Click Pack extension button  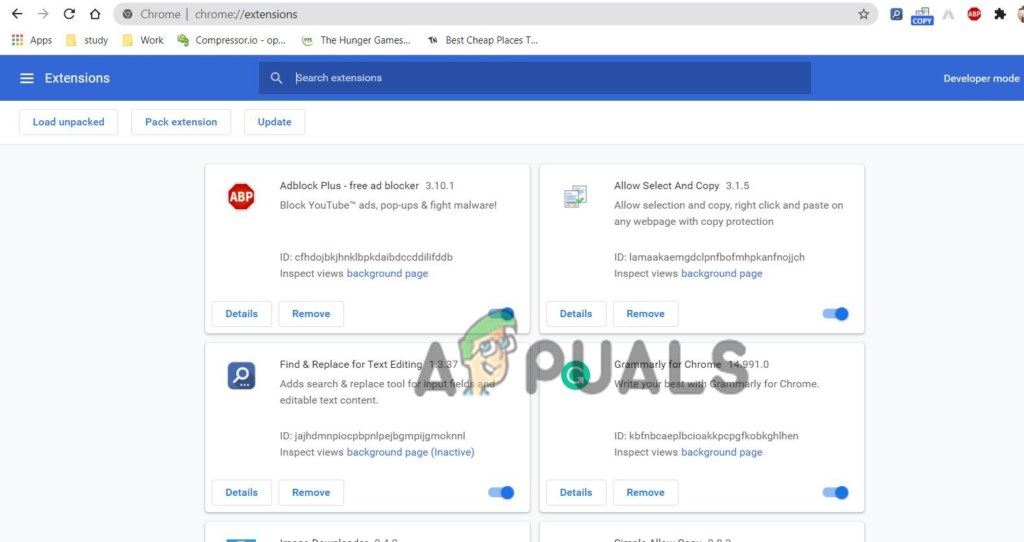[181, 122]
